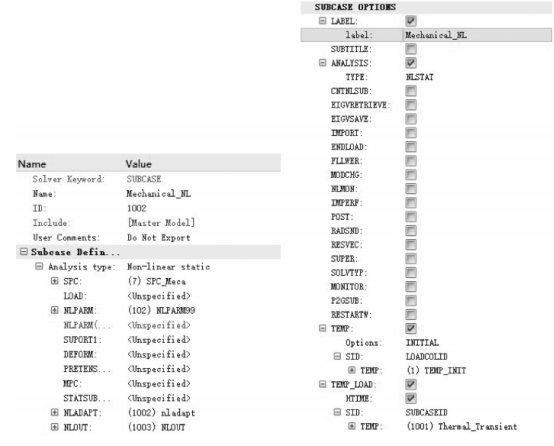Collapse the LABEL option group
554x446 pixels.
pyautogui.click(x=322, y=20)
